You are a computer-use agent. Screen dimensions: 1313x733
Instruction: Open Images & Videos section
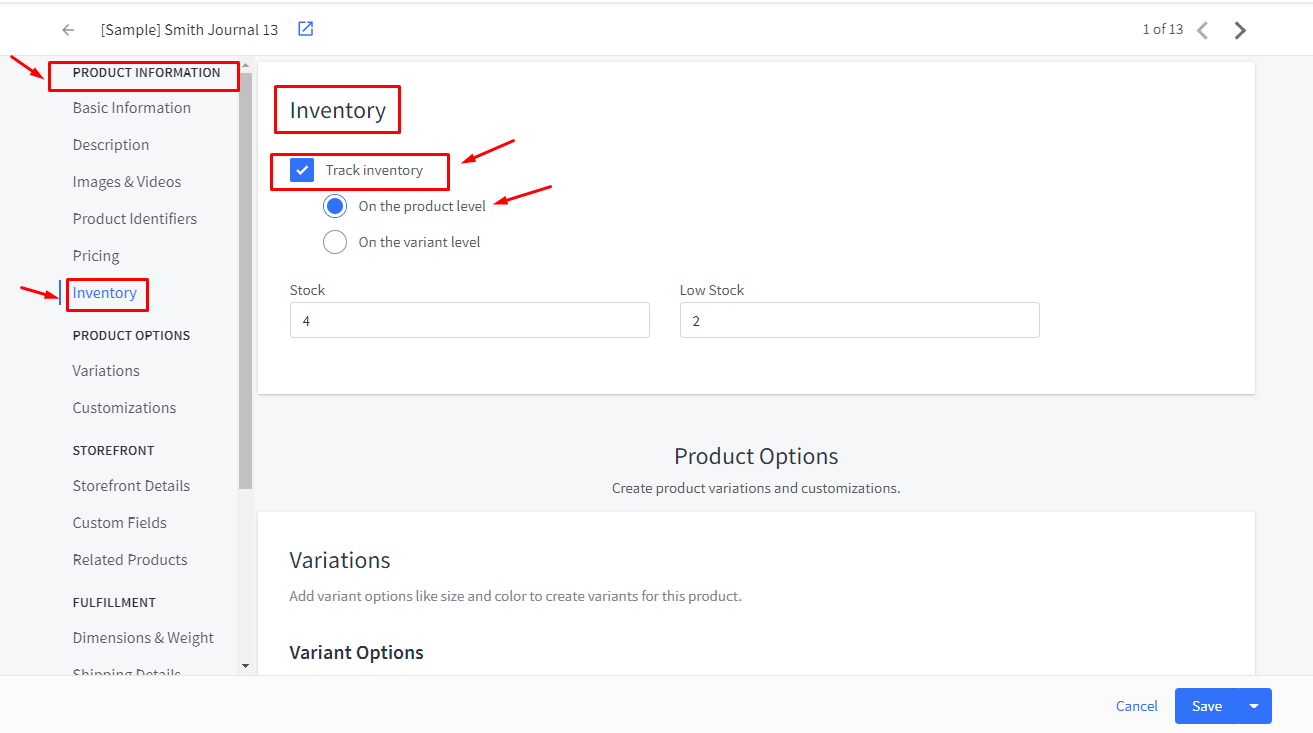pos(127,182)
